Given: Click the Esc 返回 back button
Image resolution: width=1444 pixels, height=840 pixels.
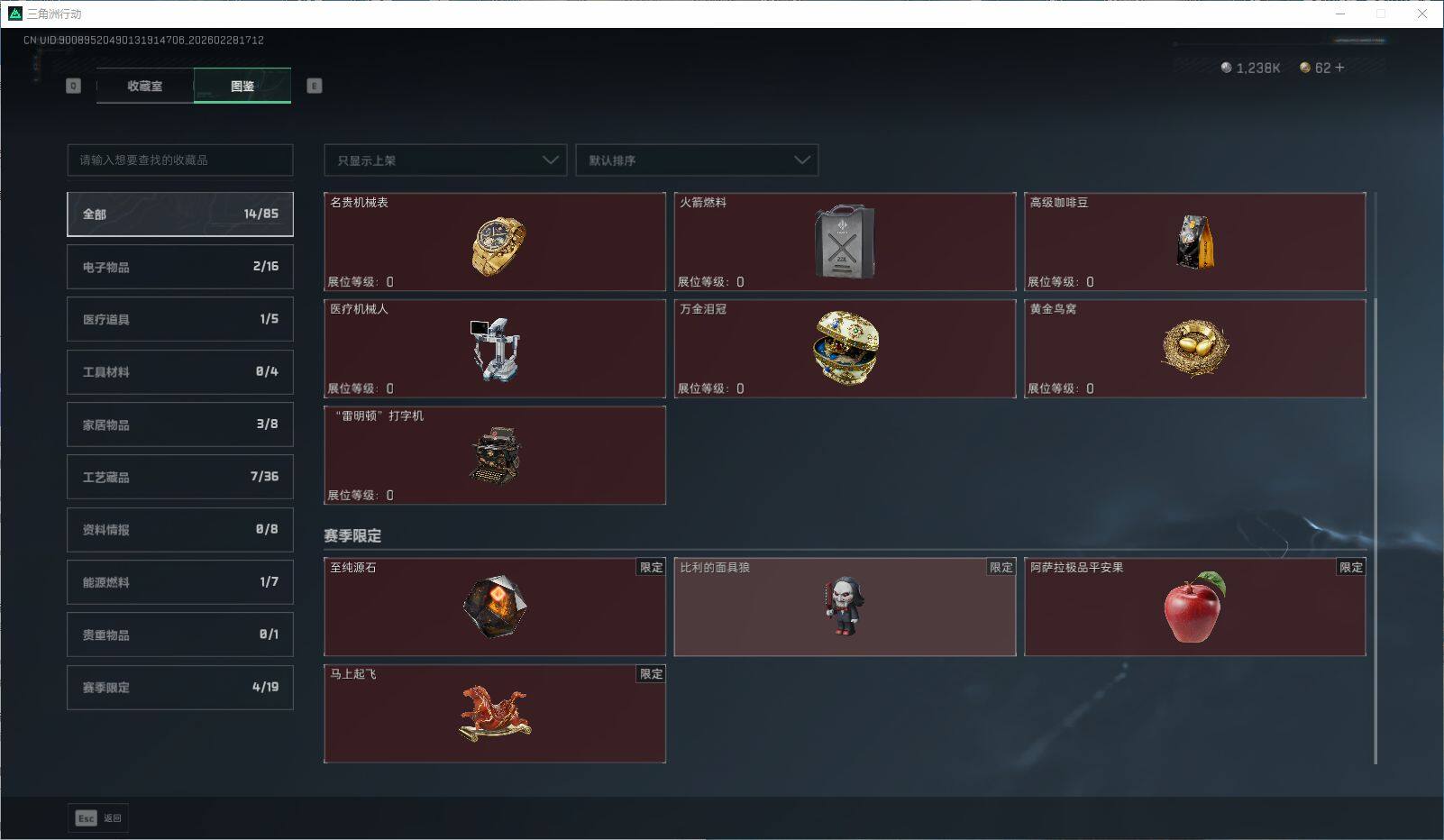Looking at the screenshot, I should click(x=98, y=817).
